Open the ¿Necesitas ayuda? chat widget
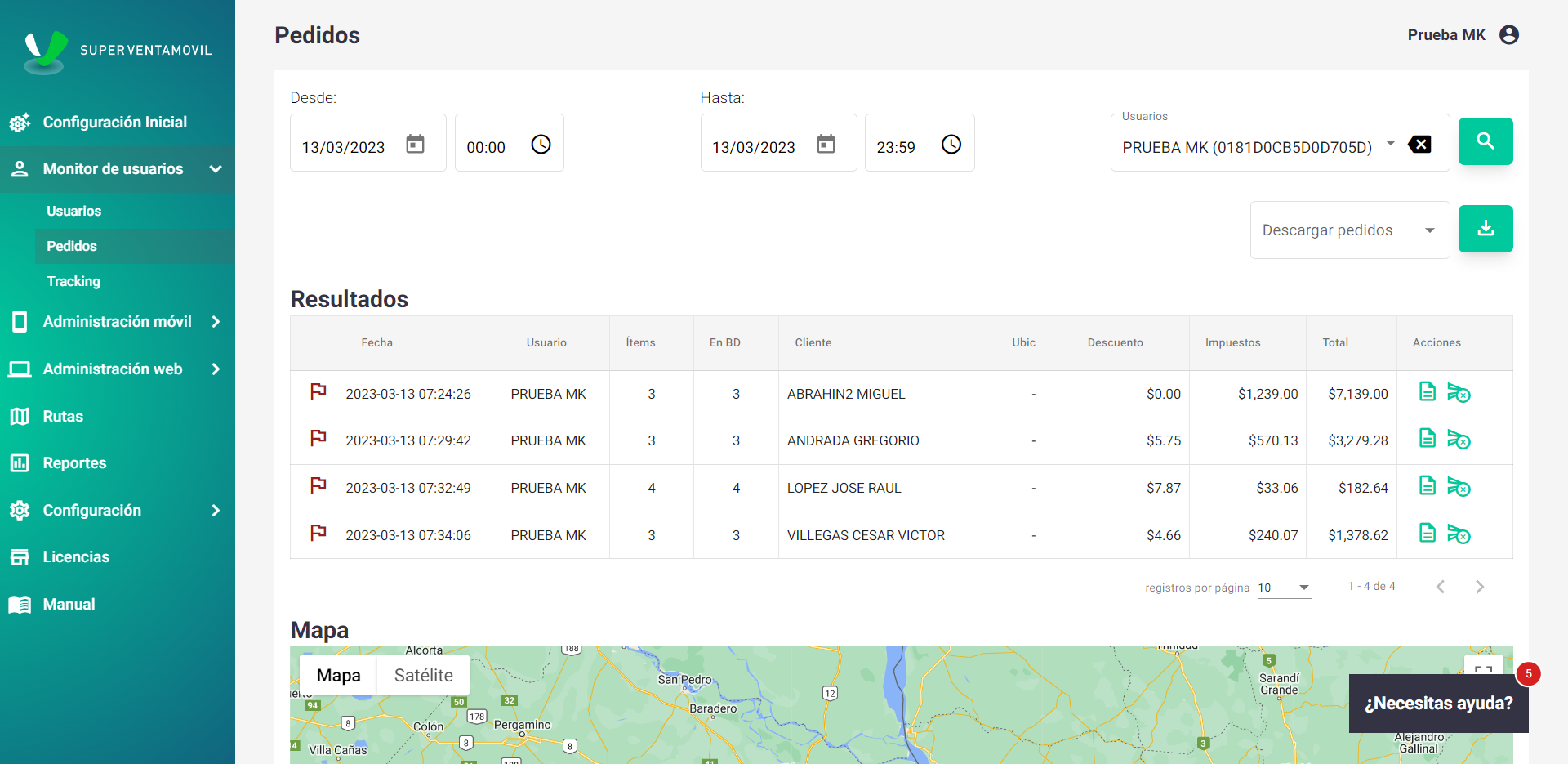The height and width of the screenshot is (764, 1568). (x=1438, y=704)
